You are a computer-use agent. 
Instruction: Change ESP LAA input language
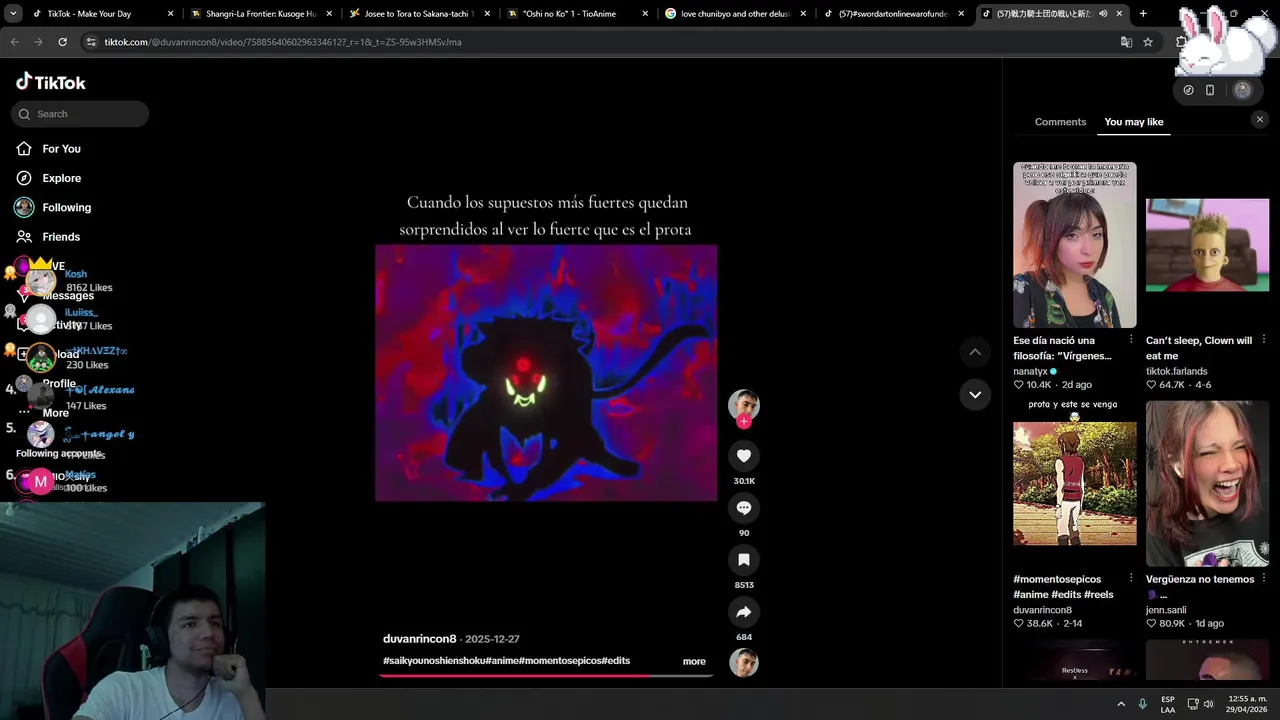[1168, 704]
